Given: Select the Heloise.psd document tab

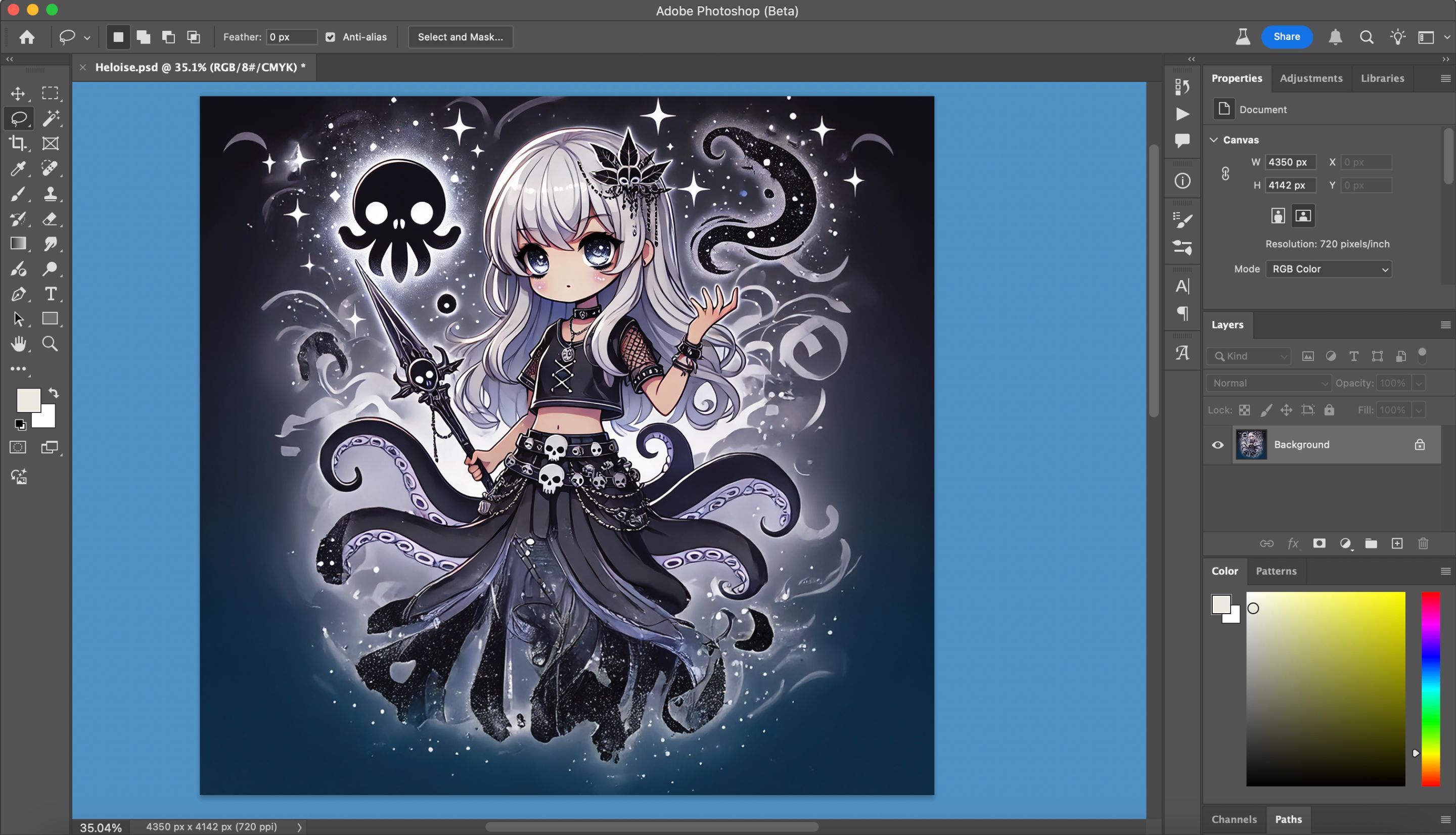Looking at the screenshot, I should tap(200, 67).
